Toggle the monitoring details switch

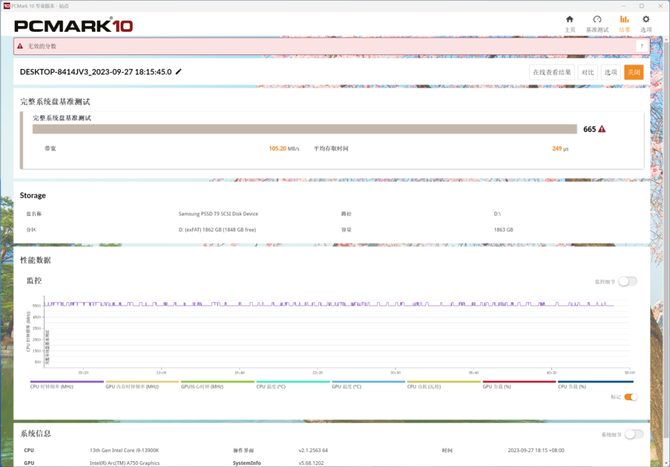click(628, 281)
